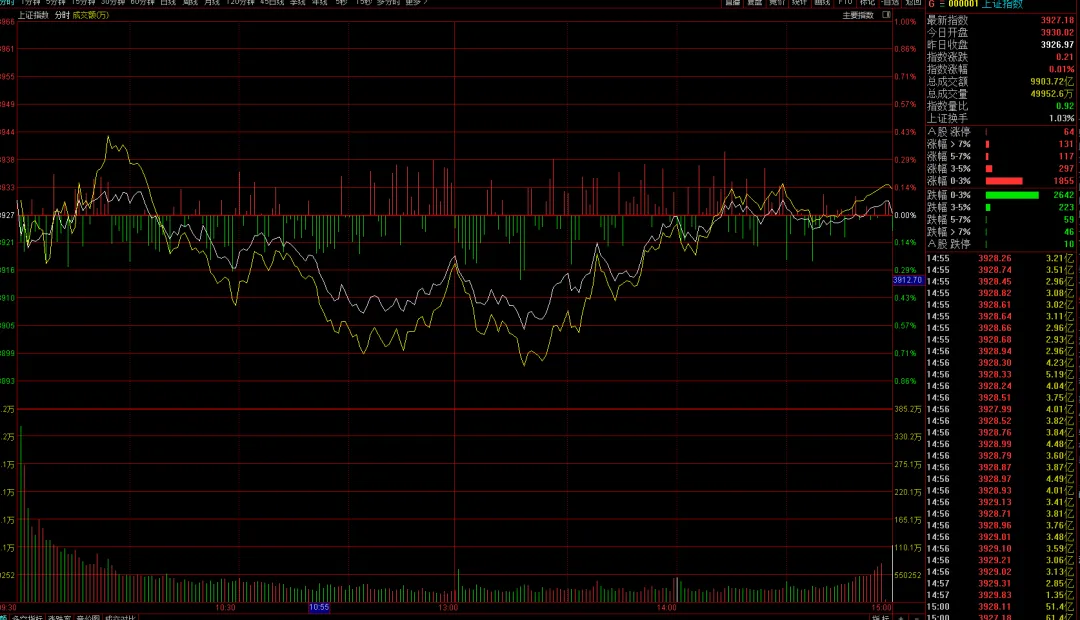Viewport: 1080px width, 620px height.
Task: Click the green 跌幅 0-3% bar
Action: [x=1012, y=195]
